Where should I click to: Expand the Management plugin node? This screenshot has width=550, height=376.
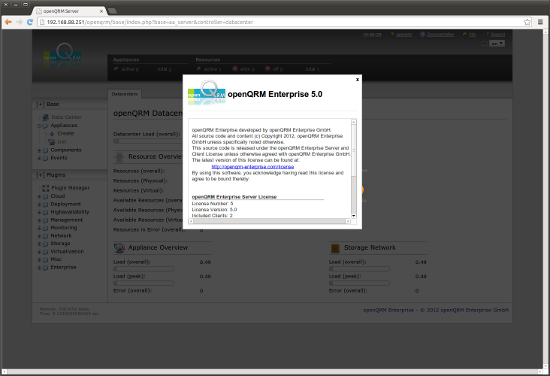[x=39, y=220]
